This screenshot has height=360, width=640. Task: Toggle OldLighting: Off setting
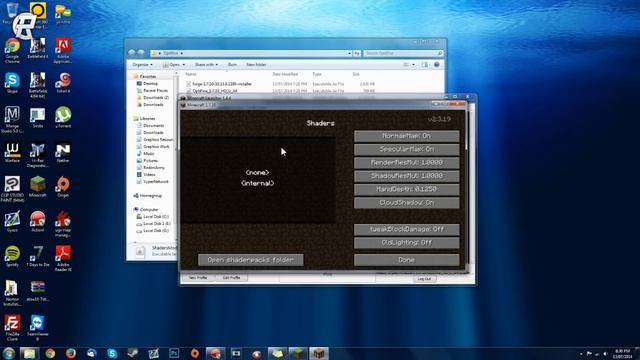[x=406, y=243]
